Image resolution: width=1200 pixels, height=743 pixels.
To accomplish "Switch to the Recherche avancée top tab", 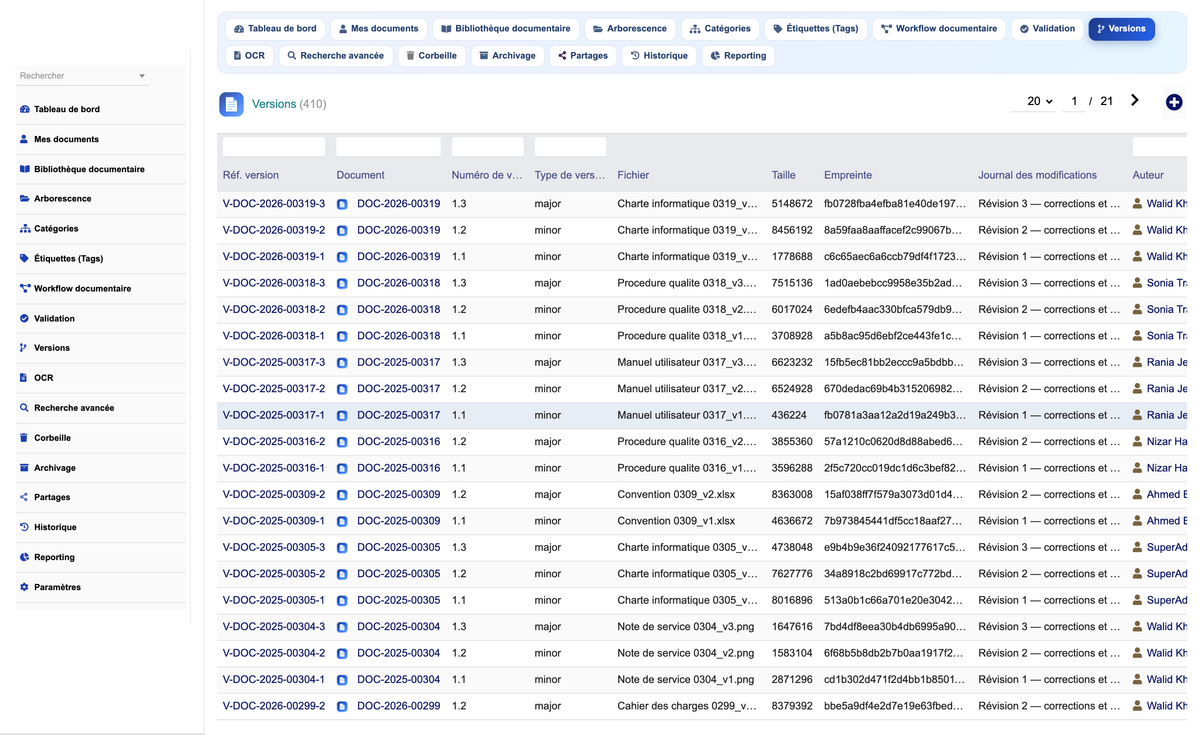I will (x=336, y=56).
